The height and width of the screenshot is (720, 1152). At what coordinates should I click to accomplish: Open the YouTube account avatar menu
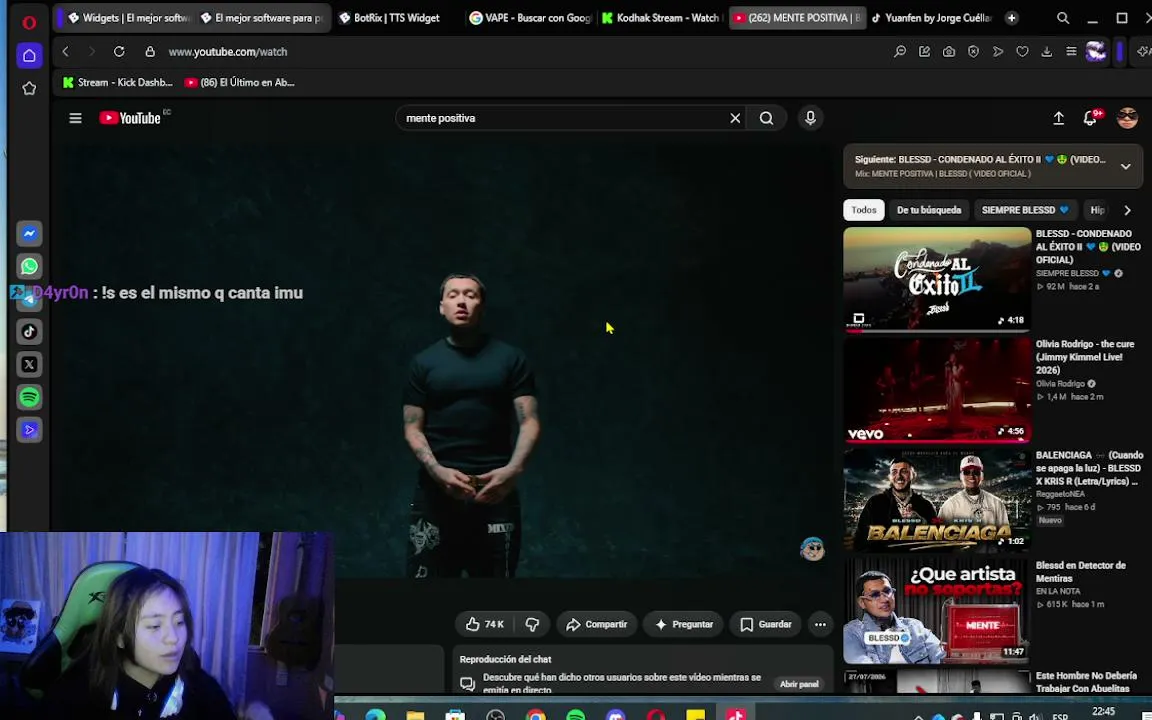(x=1127, y=118)
